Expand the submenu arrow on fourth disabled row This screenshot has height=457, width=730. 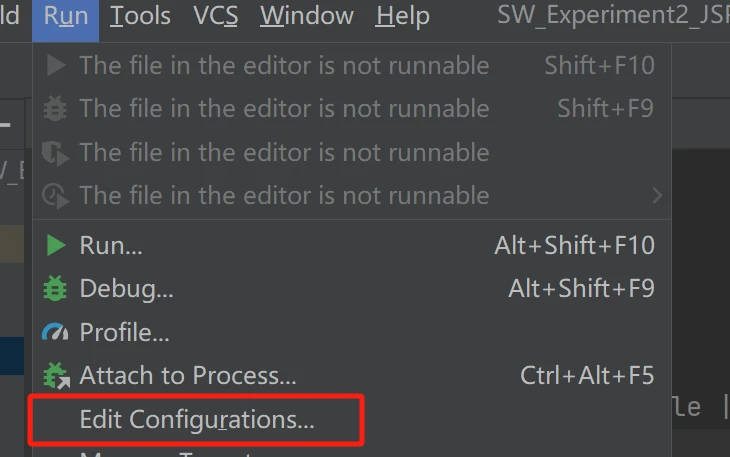(x=657, y=195)
